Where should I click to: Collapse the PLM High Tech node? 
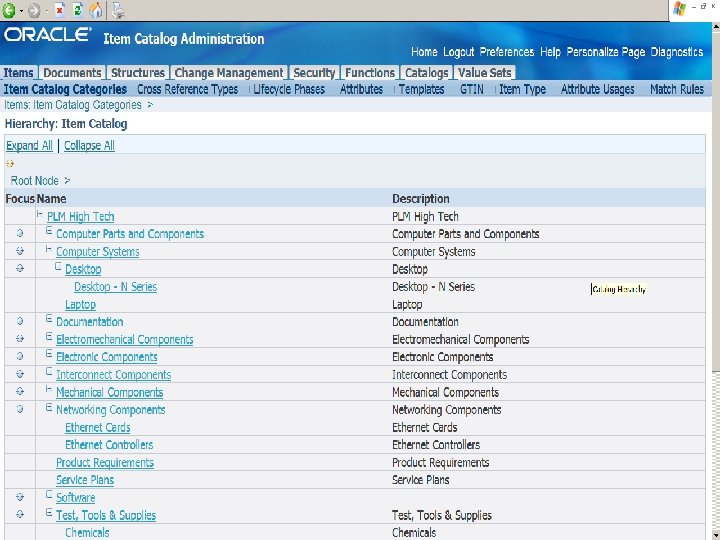(x=39, y=214)
